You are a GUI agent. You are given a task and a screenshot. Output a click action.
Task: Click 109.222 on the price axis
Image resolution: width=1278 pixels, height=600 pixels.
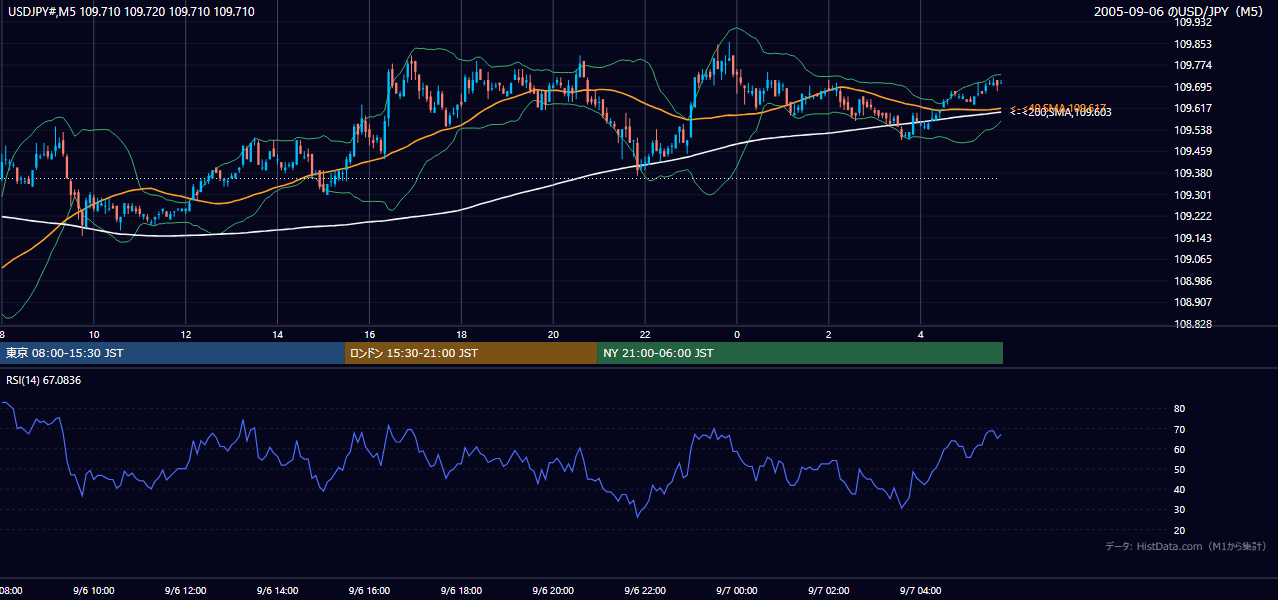point(1192,216)
